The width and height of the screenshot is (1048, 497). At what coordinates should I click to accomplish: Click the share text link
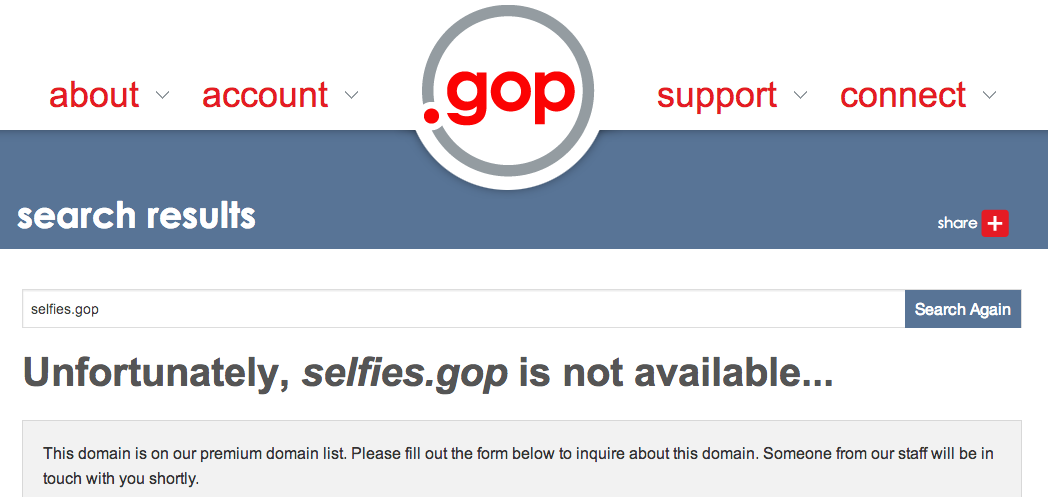957,223
